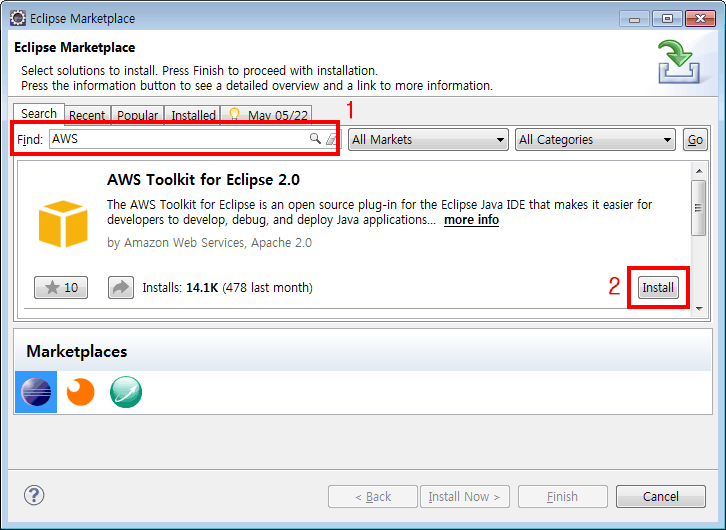Open help with the question mark icon
The height and width of the screenshot is (530, 726).
click(34, 496)
